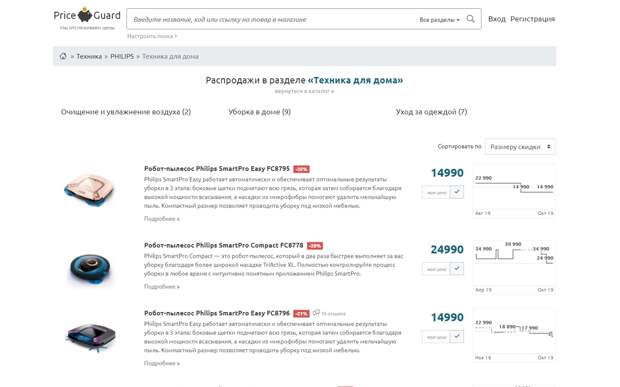Open the SmartPro Easy FC8795 product title
This screenshot has width=620, height=387.
(x=217, y=168)
